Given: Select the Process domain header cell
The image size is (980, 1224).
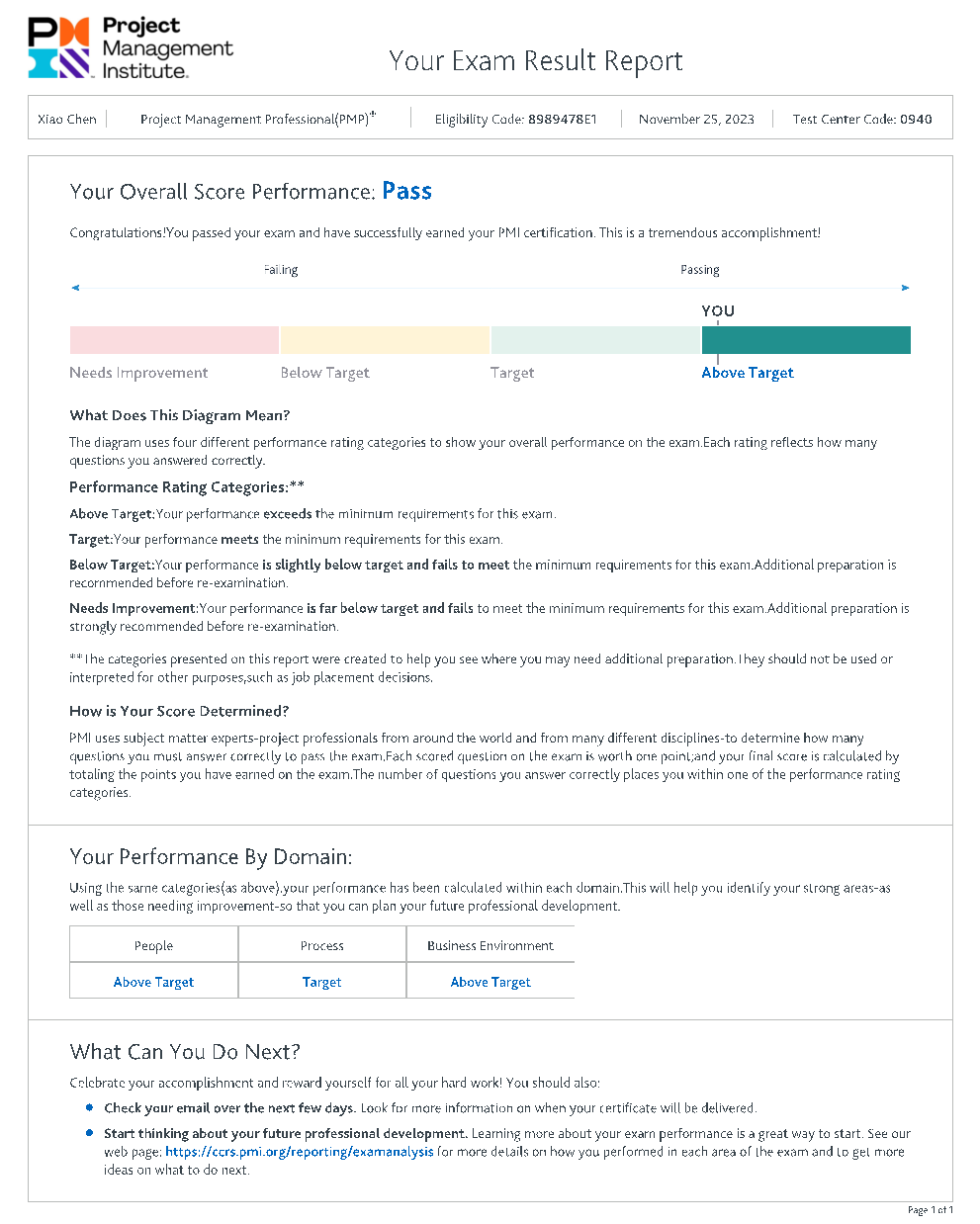Looking at the screenshot, I should (x=322, y=946).
